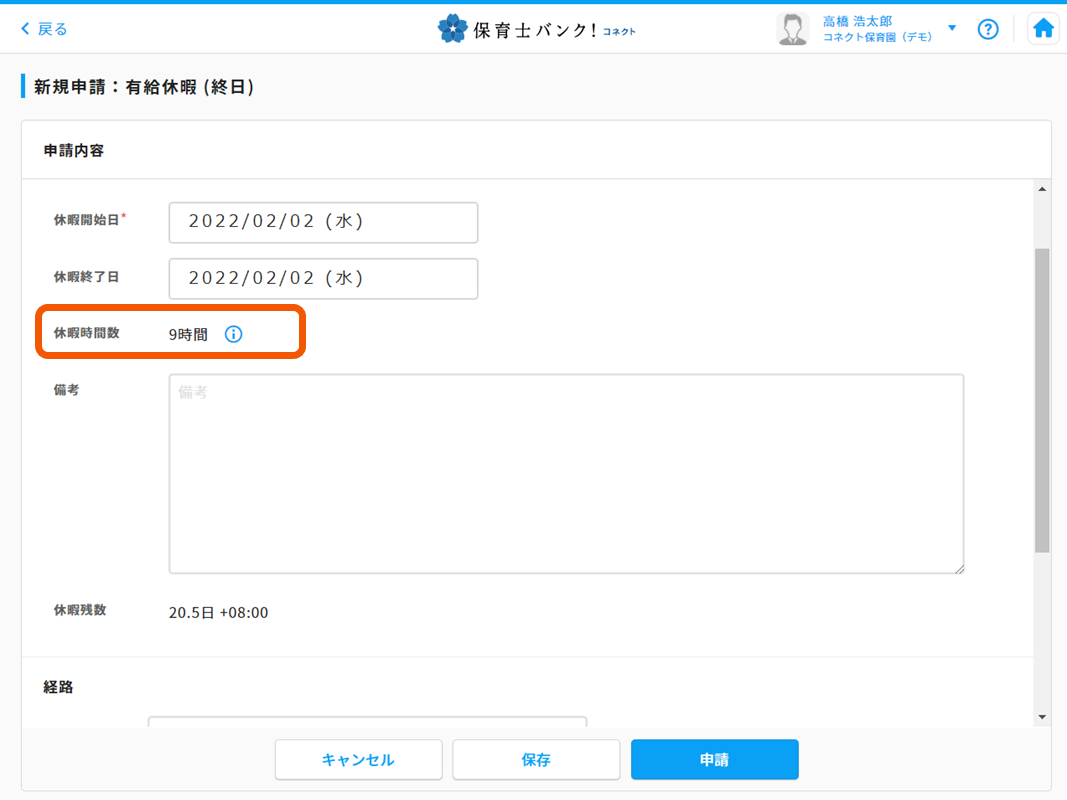Focus the 備考 remarks text area
The image size is (1067, 800).
(x=566, y=474)
